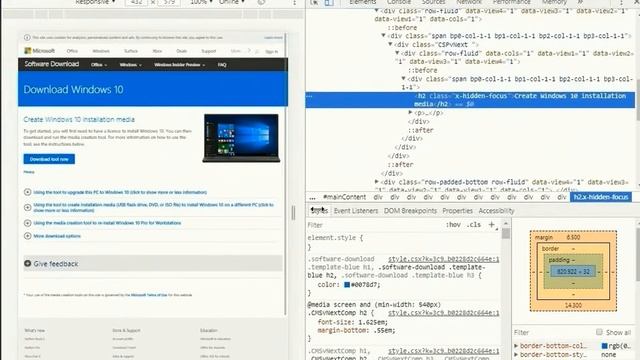Viewport: 640px width, 360px height.
Task: Expand border-bottom-color computed property
Action: [516, 346]
